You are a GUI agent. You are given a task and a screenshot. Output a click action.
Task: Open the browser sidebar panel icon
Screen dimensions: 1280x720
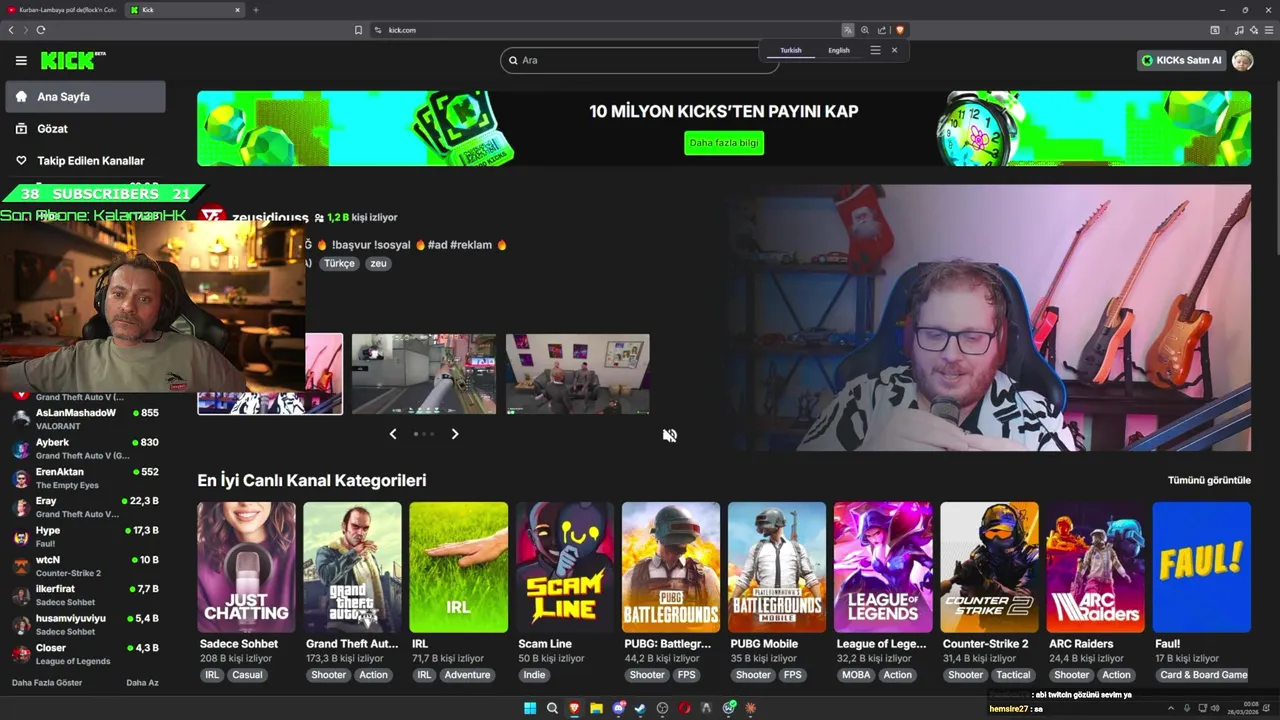[1215, 30]
